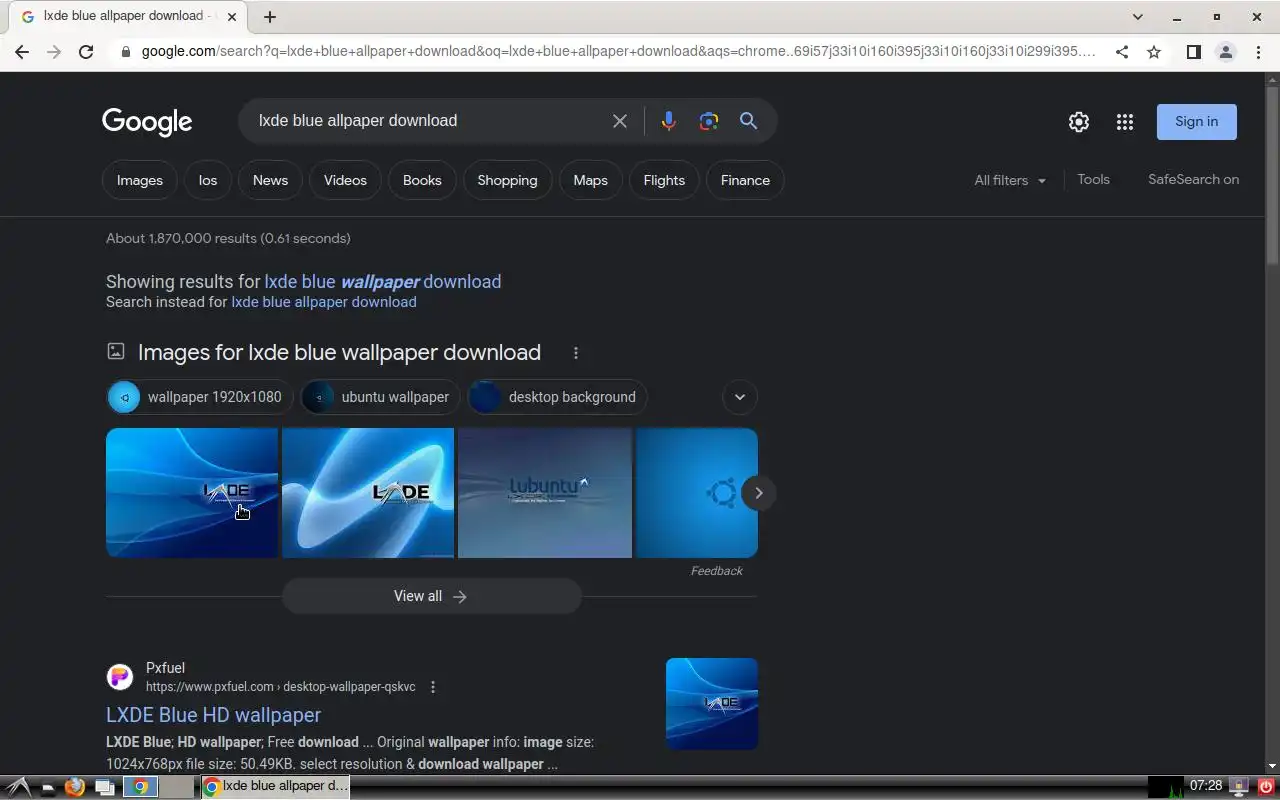The width and height of the screenshot is (1280, 800).
Task: Open the Google apps grid
Action: (1125, 122)
